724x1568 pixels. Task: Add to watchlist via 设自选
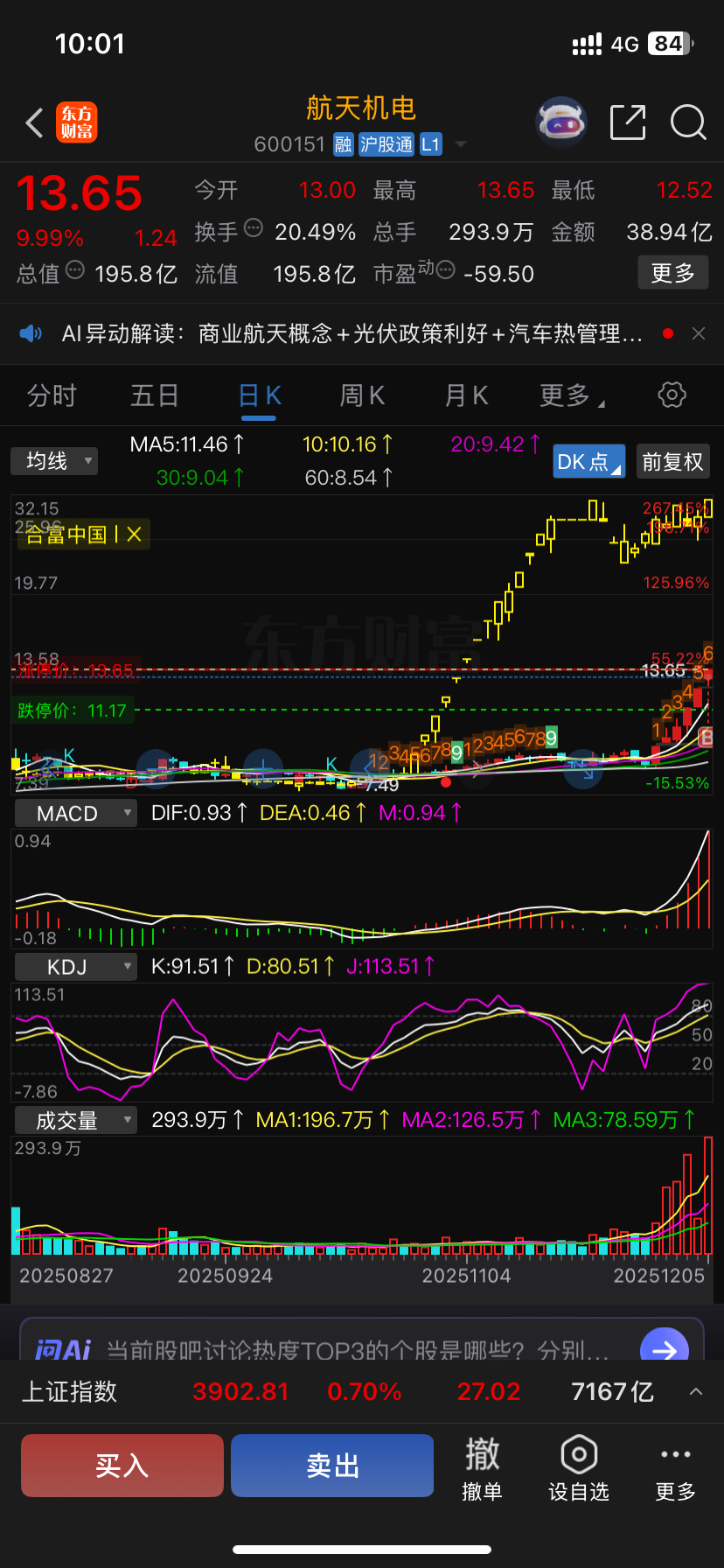(579, 1469)
